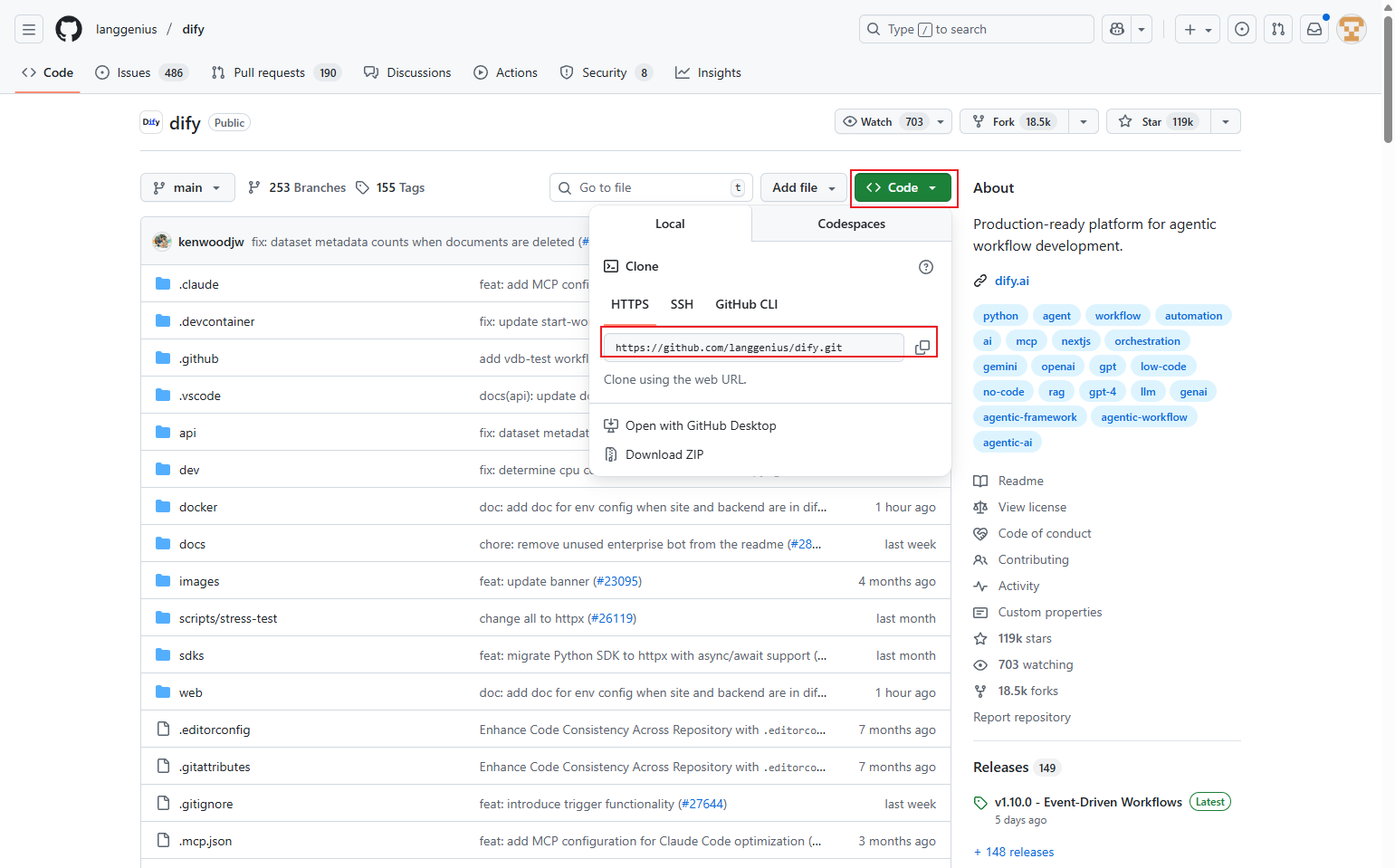
Task: Show all 148 releases
Action: point(1013,851)
